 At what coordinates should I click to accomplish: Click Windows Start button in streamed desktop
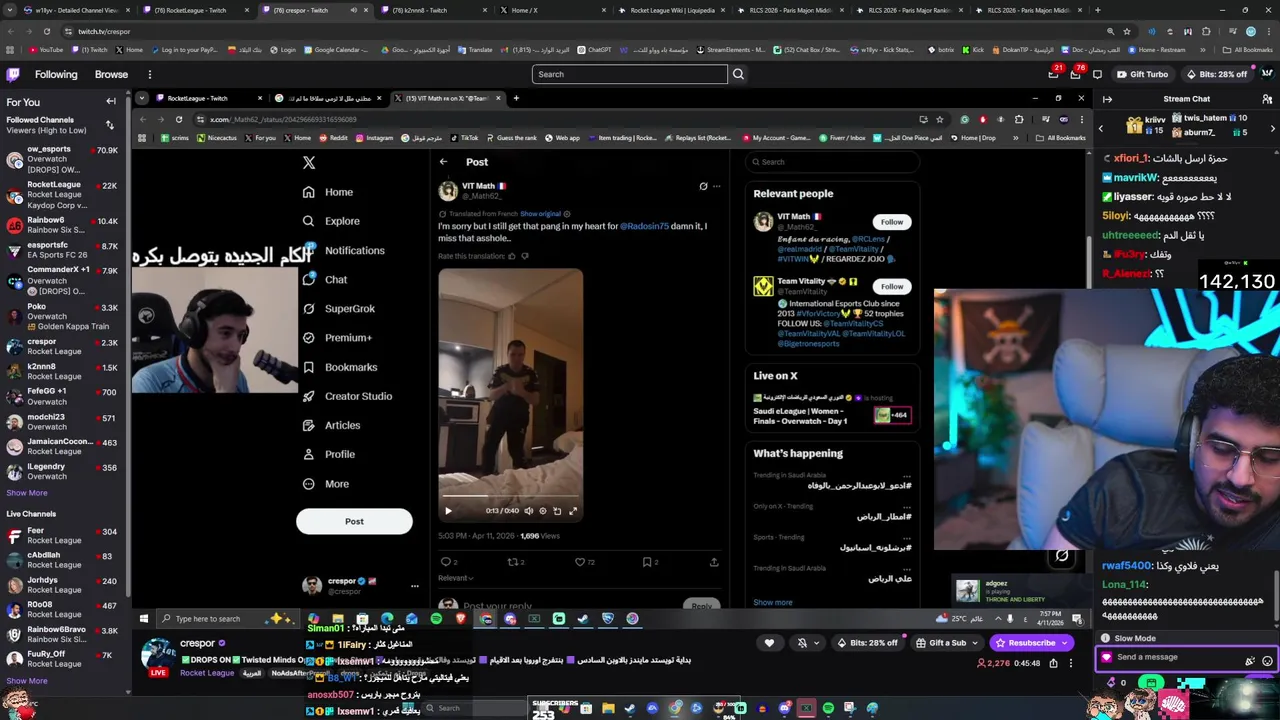[143, 618]
